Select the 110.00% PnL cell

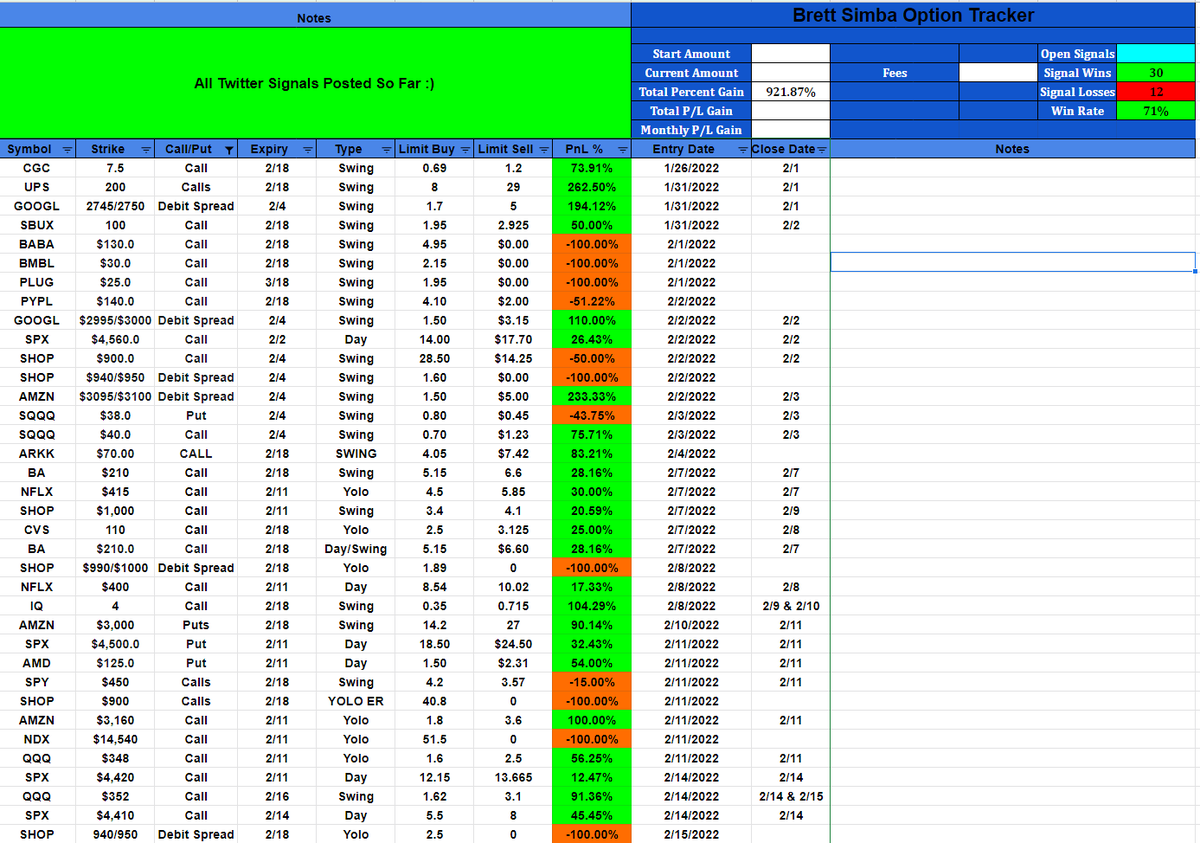pyautogui.click(x=591, y=320)
